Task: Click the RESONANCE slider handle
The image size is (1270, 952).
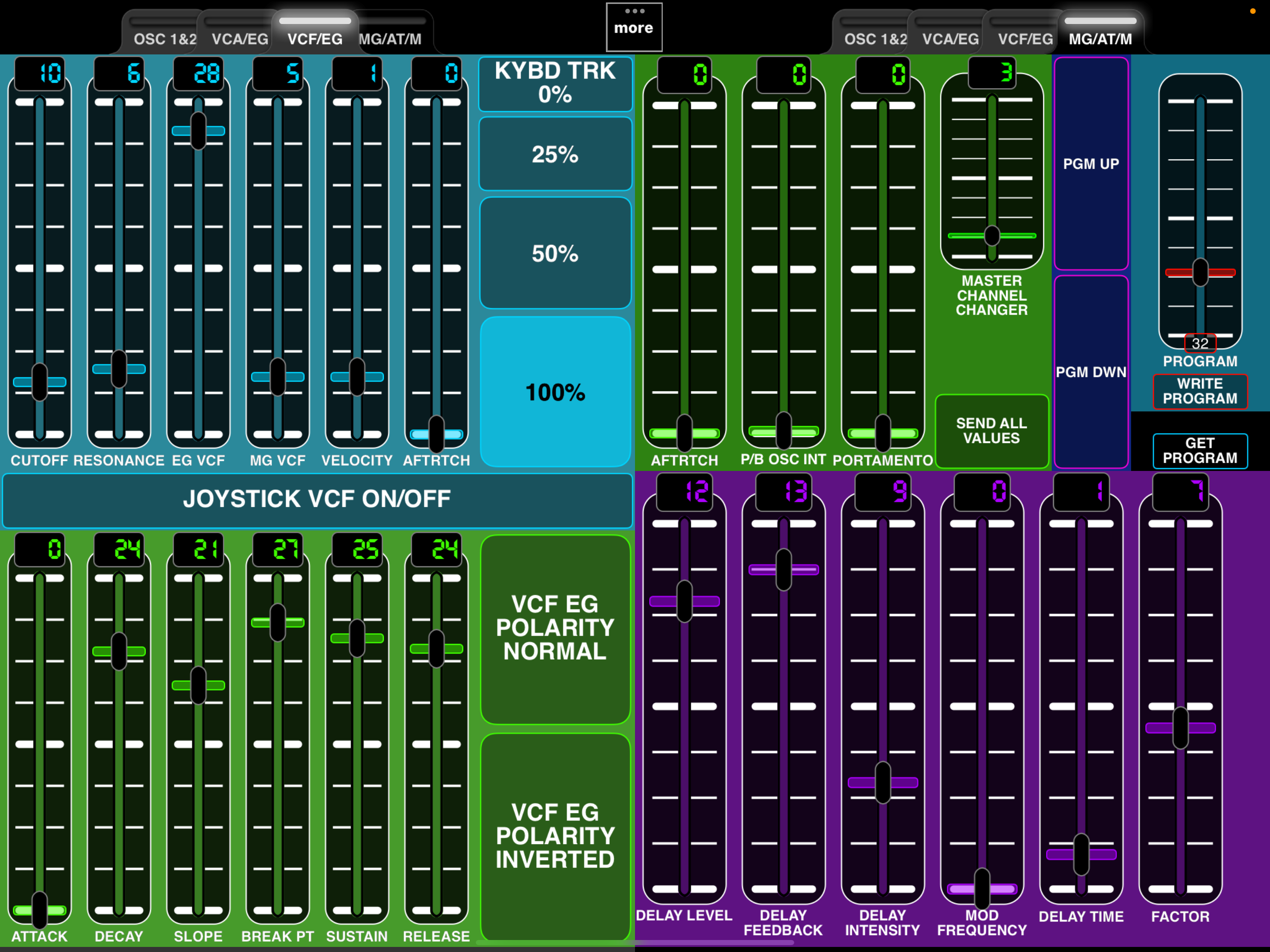Action: (119, 369)
